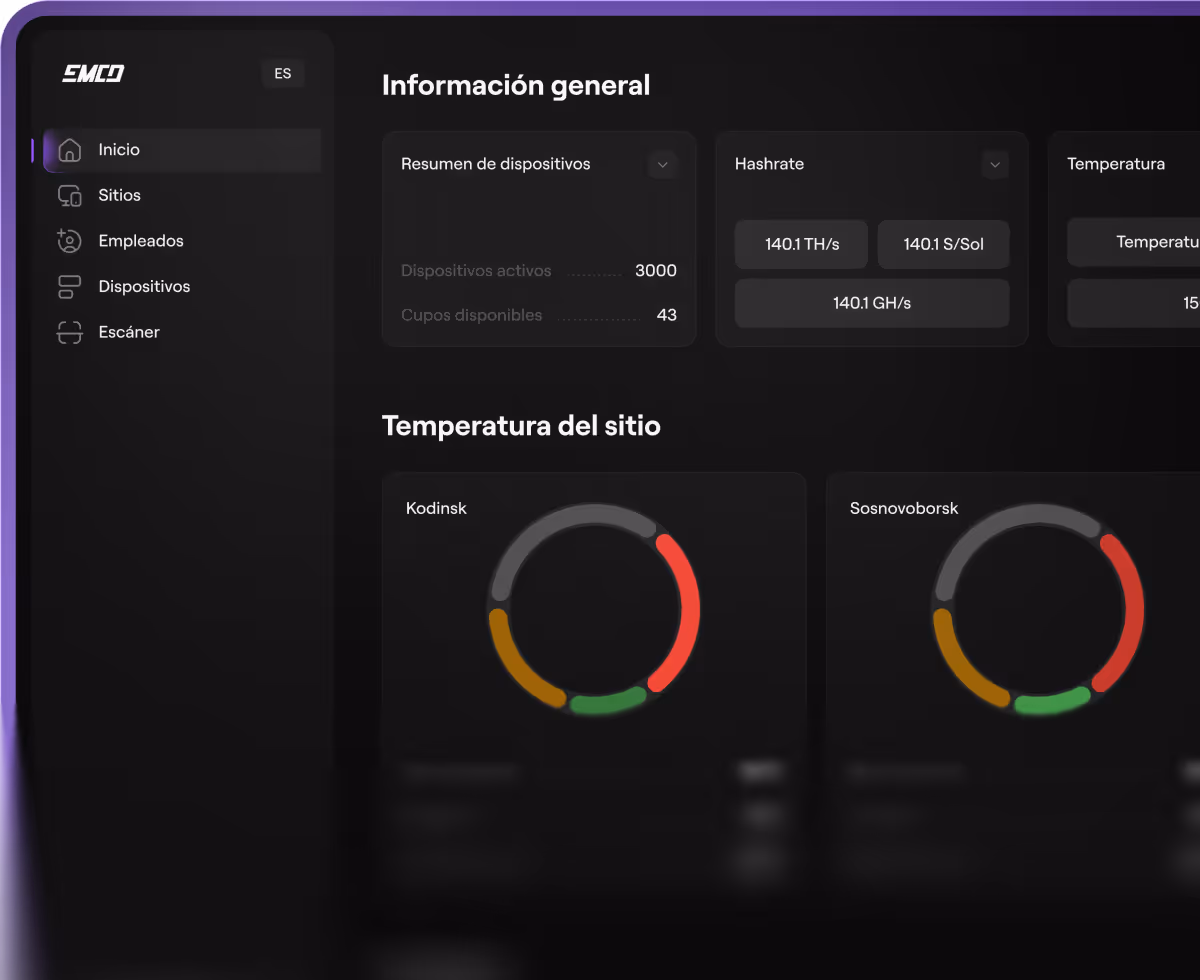Click the EMCD logo
The image size is (1200, 980).
tap(93, 73)
